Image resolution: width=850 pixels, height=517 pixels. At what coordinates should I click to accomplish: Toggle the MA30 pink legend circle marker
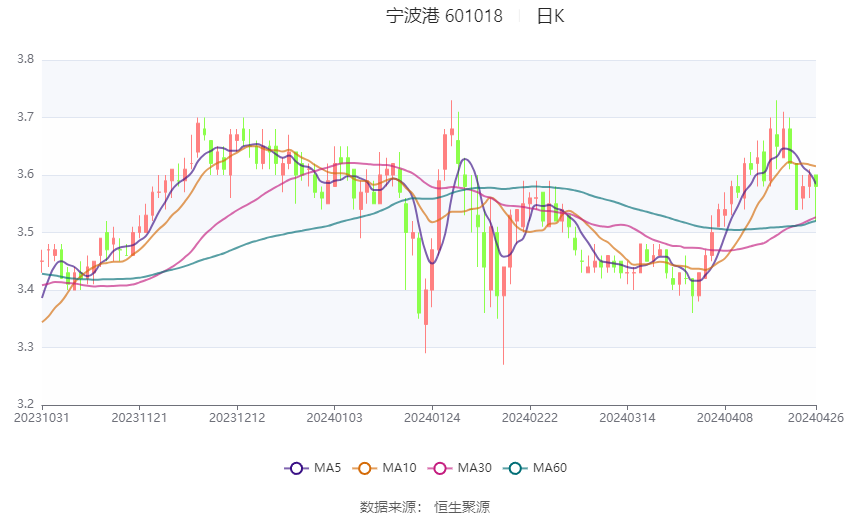pos(439,468)
